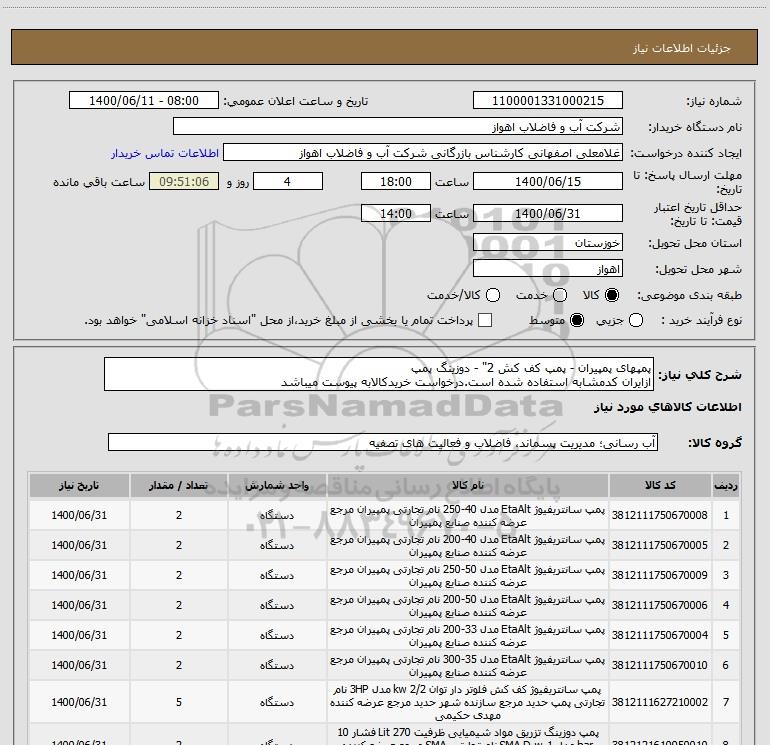Click the need date 1400/06/31 in row 7
This screenshot has width=770, height=745.
[79, 702]
